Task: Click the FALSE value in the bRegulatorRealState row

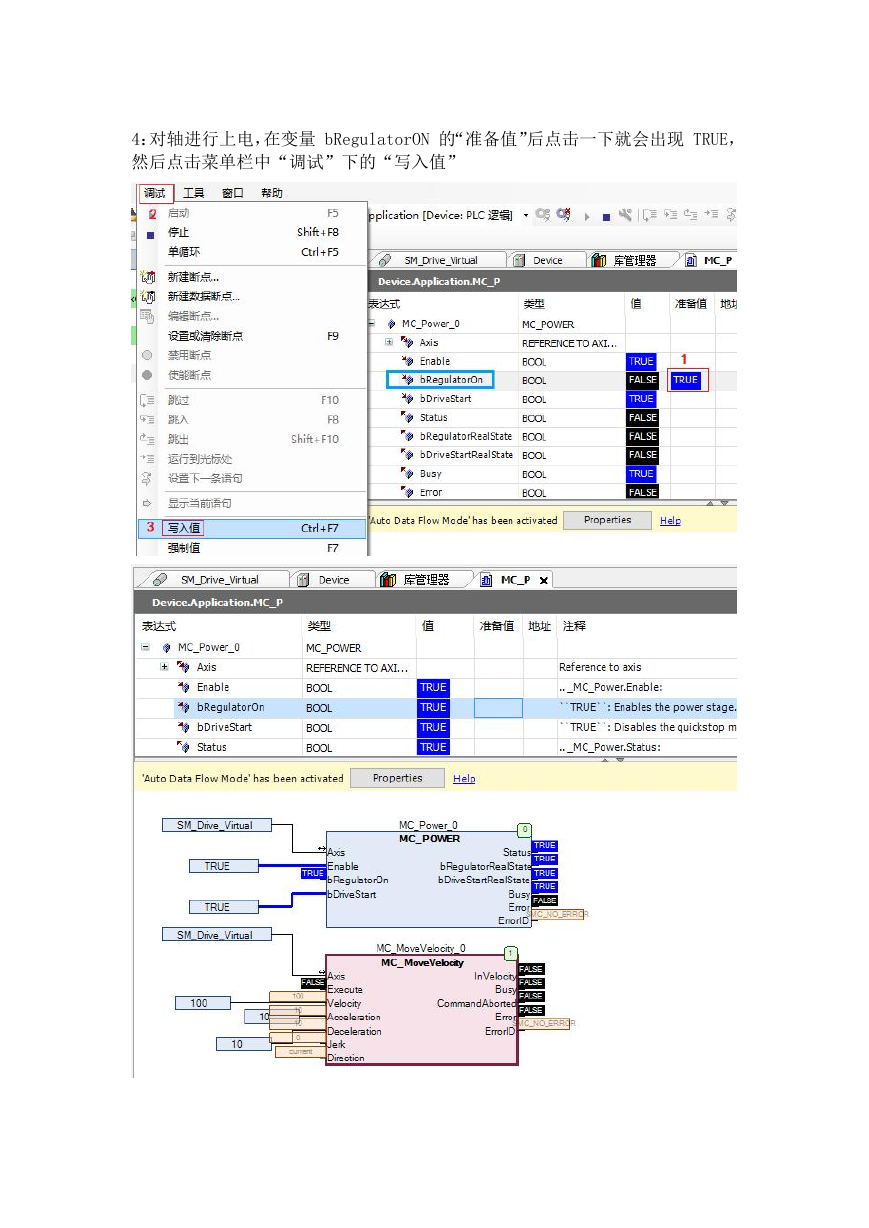Action: coord(643,436)
